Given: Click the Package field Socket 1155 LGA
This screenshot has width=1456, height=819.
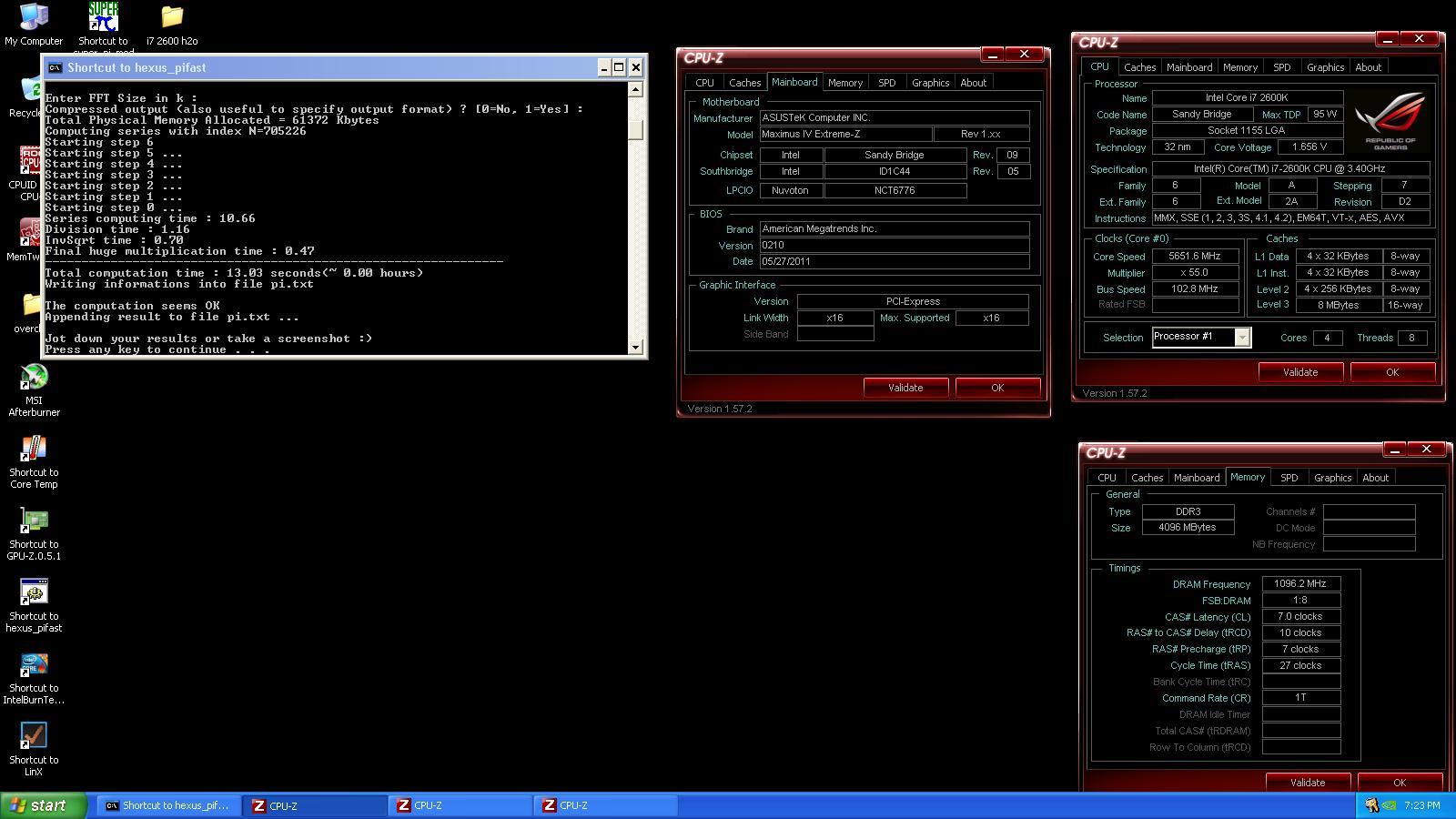Looking at the screenshot, I should (1248, 130).
